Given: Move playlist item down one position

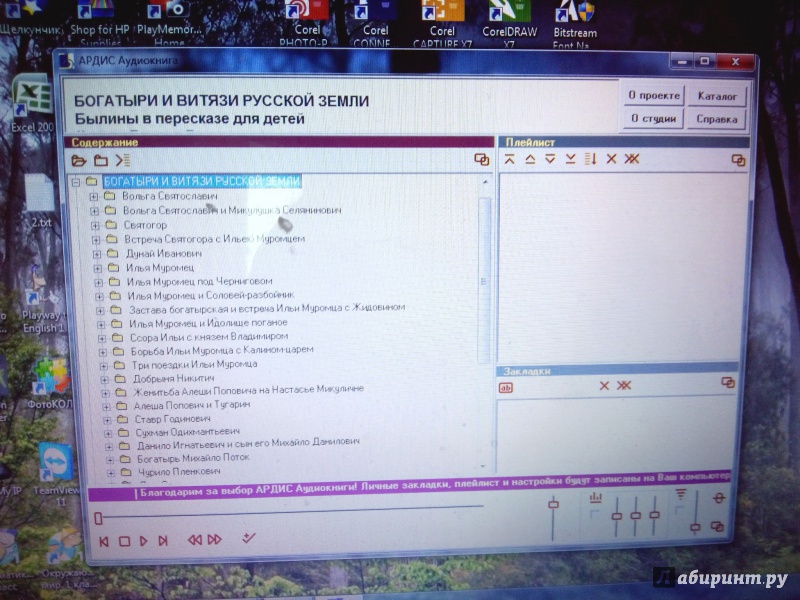Looking at the screenshot, I should (550, 159).
